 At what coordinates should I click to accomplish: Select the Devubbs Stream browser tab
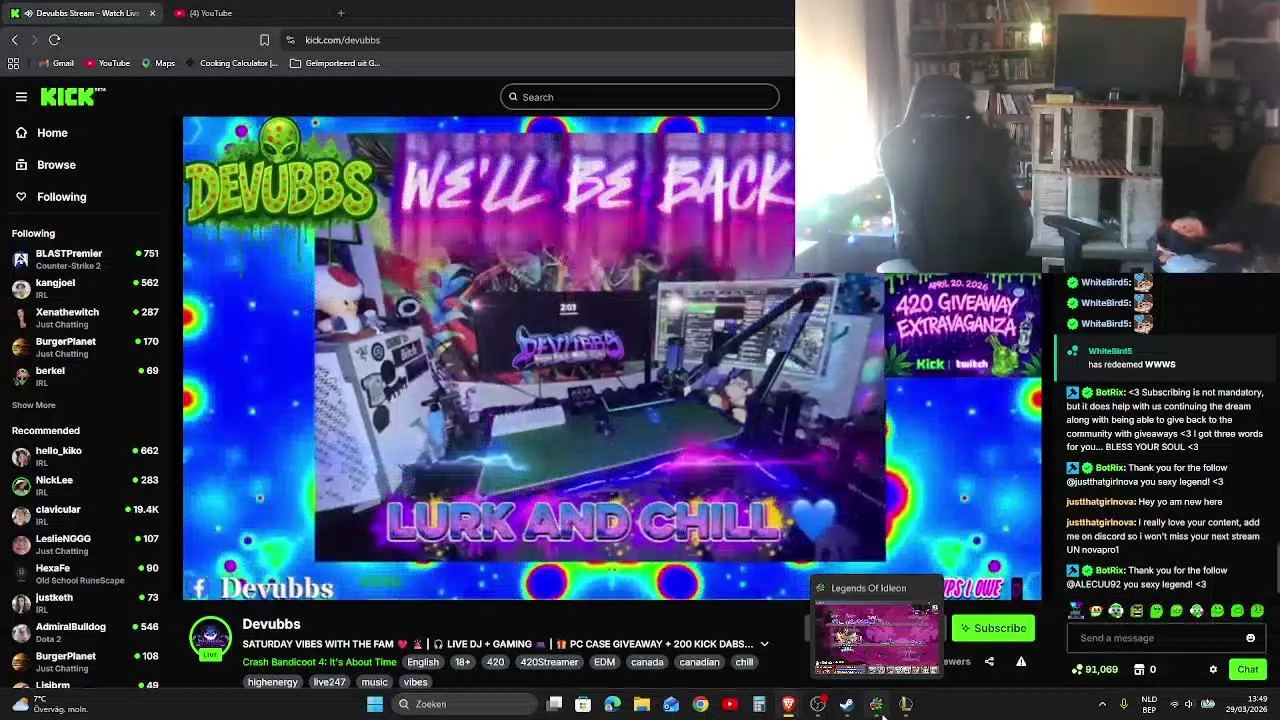tap(82, 13)
